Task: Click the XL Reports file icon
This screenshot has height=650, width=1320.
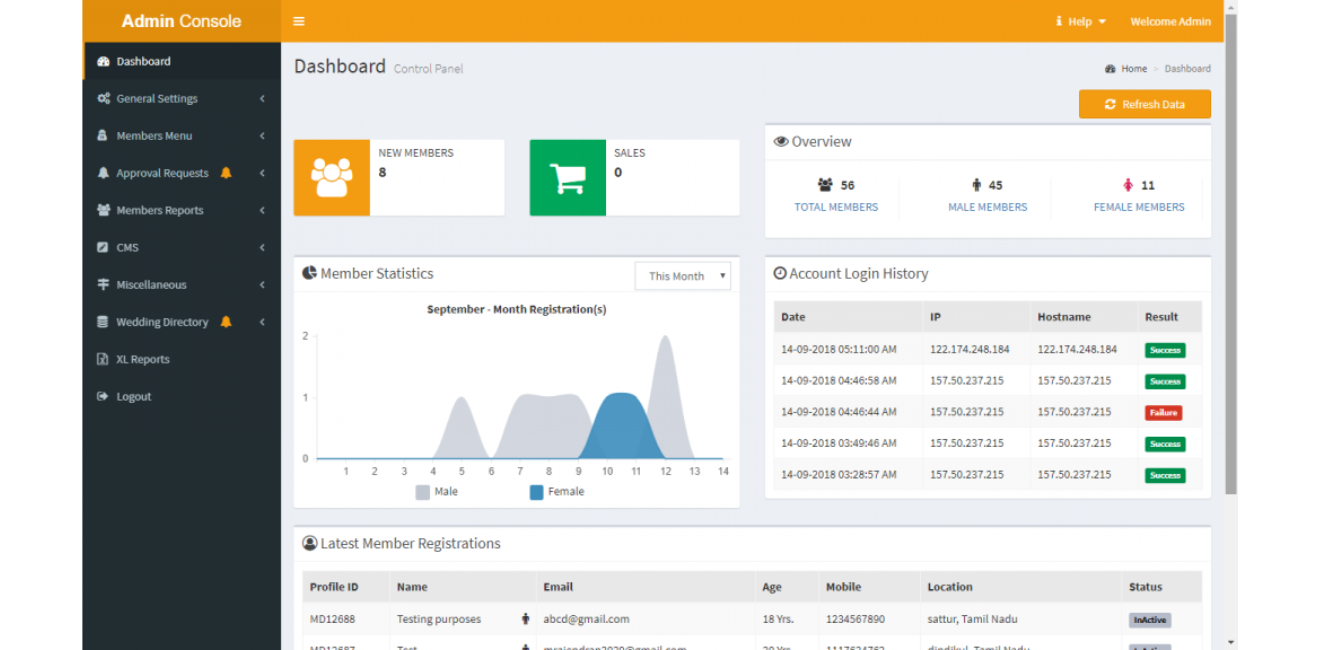Action: coord(102,360)
